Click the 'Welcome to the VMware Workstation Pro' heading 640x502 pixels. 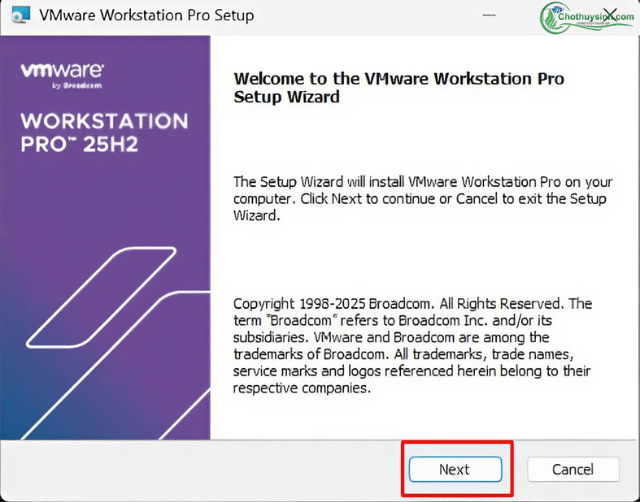click(399, 88)
